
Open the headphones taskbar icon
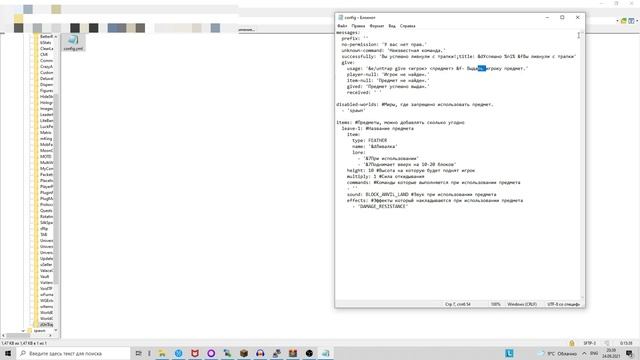coord(260,353)
